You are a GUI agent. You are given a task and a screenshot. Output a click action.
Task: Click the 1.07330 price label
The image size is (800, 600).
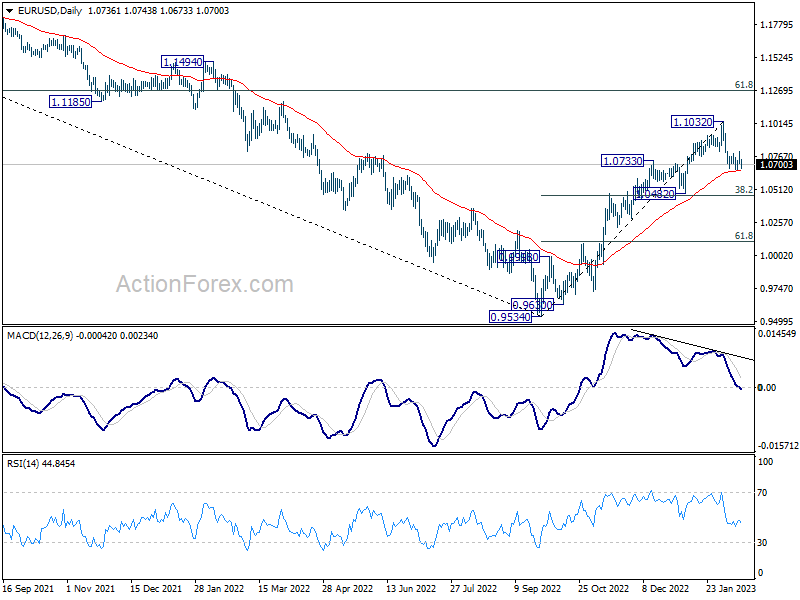pos(627,161)
